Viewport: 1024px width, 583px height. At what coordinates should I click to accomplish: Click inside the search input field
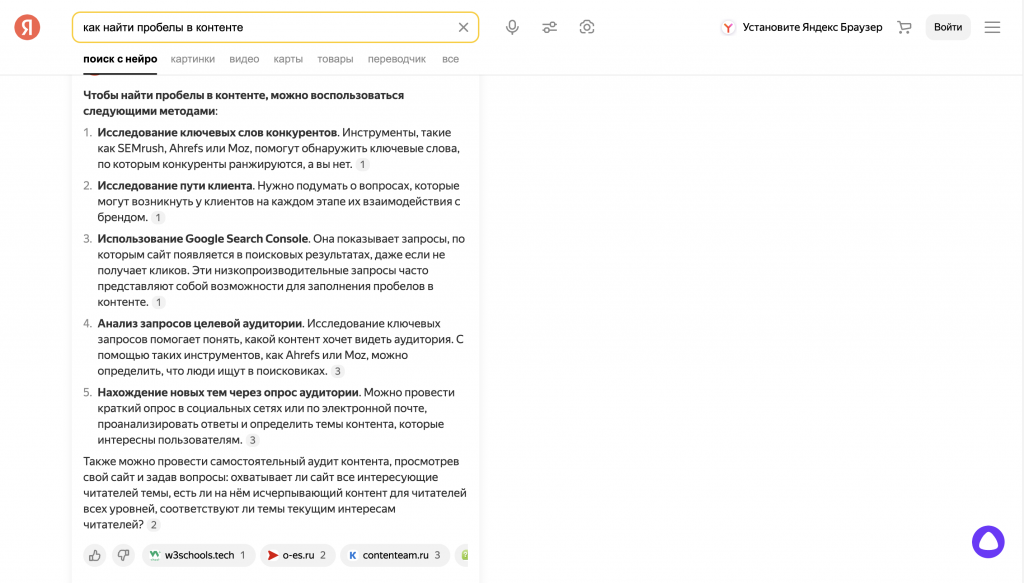260,27
